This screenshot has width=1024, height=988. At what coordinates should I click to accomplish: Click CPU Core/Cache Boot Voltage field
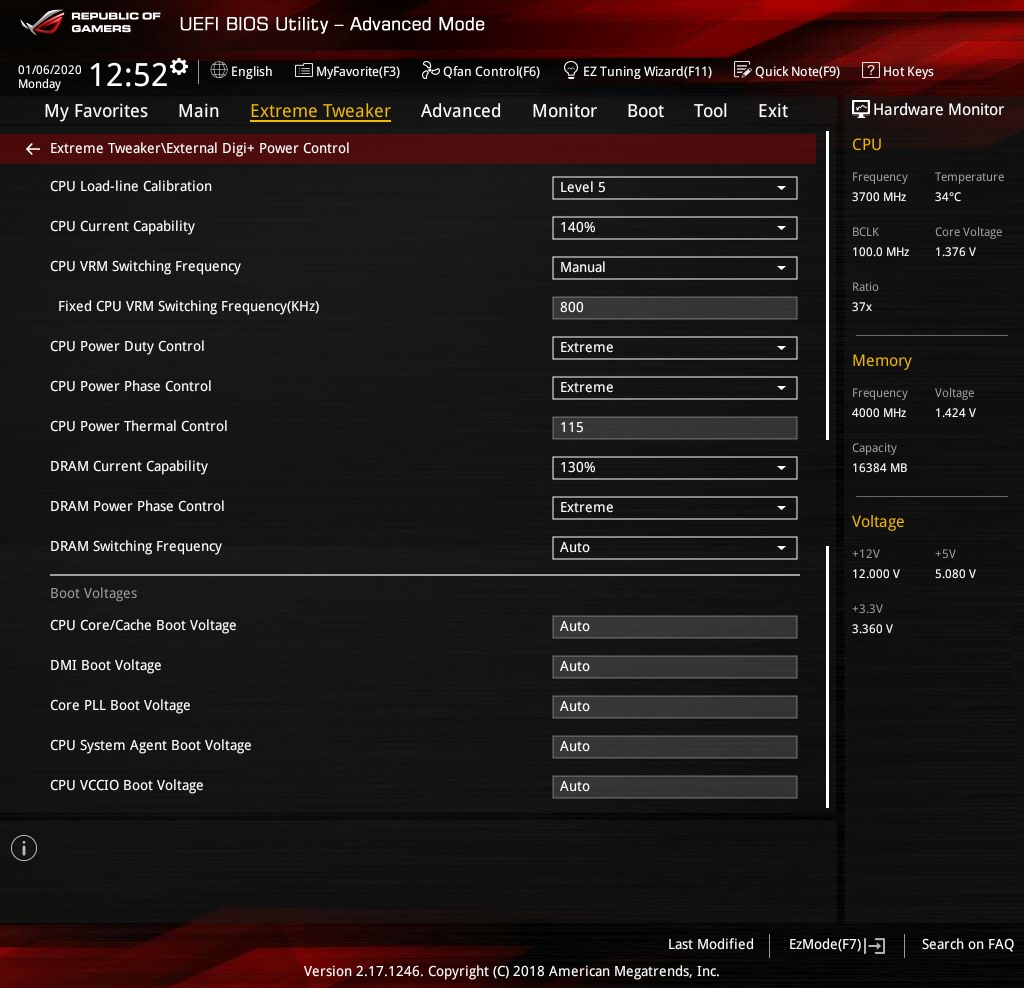pyautogui.click(x=675, y=627)
